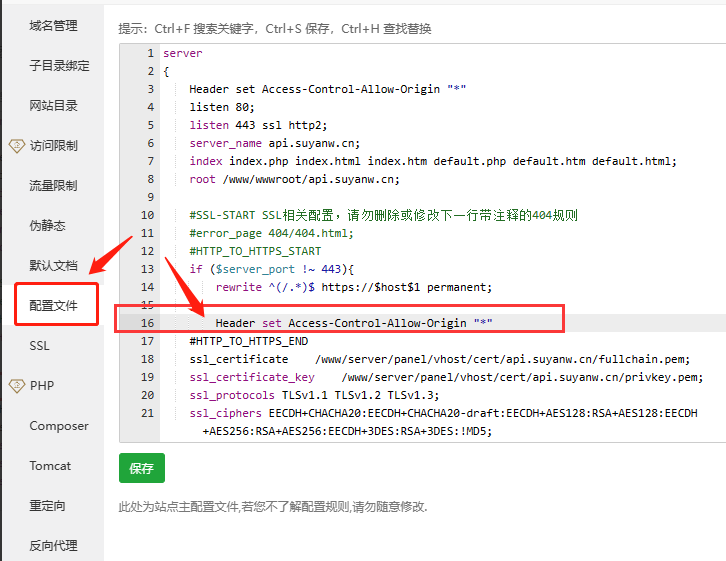726x561 pixels.
Task: Open the 默认文档 tab
Action: point(53,266)
